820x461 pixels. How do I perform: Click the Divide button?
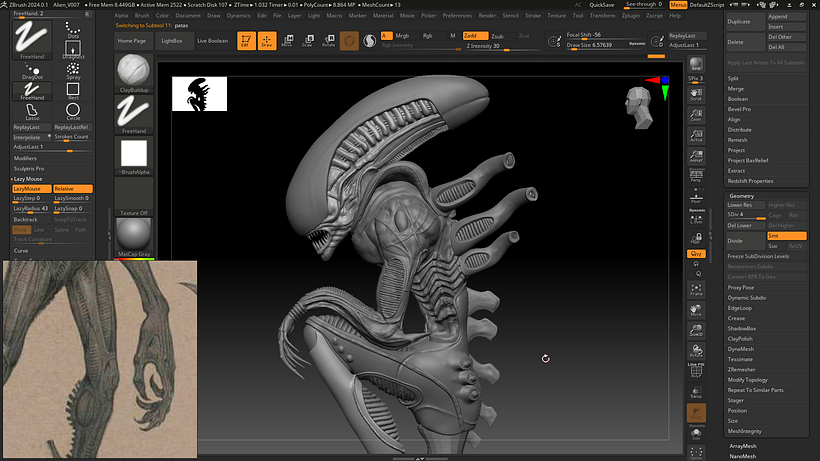(x=746, y=240)
